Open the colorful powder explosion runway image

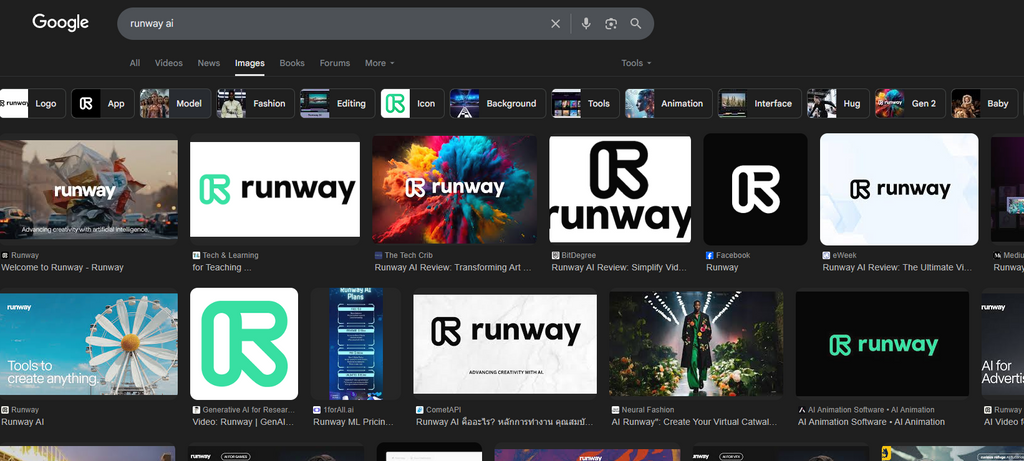point(455,189)
